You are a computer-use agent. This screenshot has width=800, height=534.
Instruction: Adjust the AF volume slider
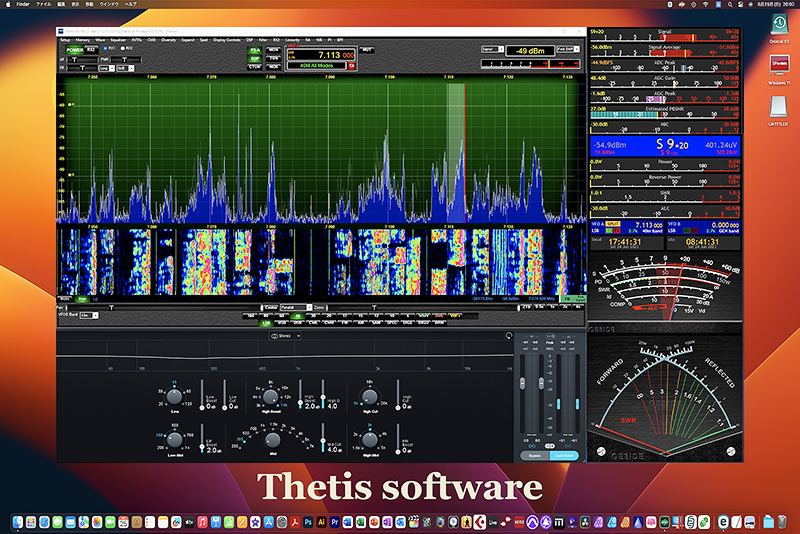81,60
